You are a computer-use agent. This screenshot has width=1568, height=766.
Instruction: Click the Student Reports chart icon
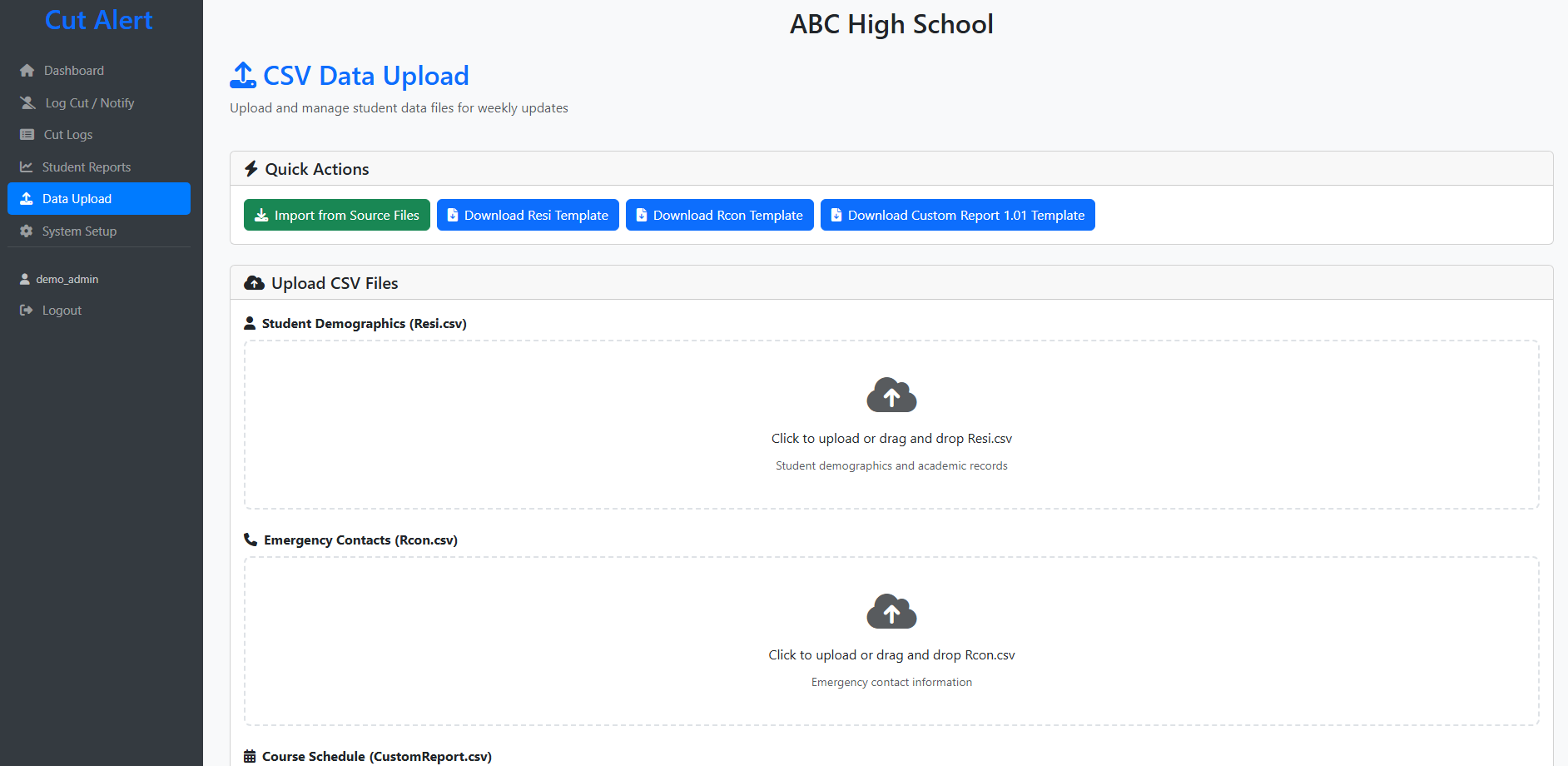[27, 167]
